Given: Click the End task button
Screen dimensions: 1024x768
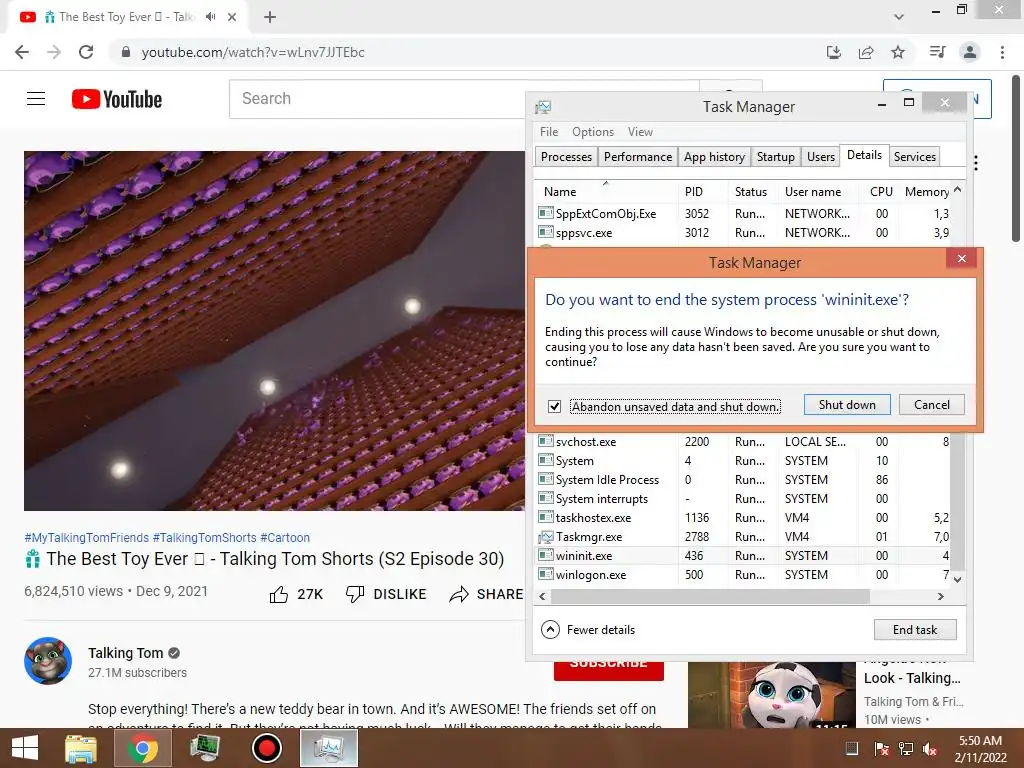Looking at the screenshot, I should (x=915, y=630).
